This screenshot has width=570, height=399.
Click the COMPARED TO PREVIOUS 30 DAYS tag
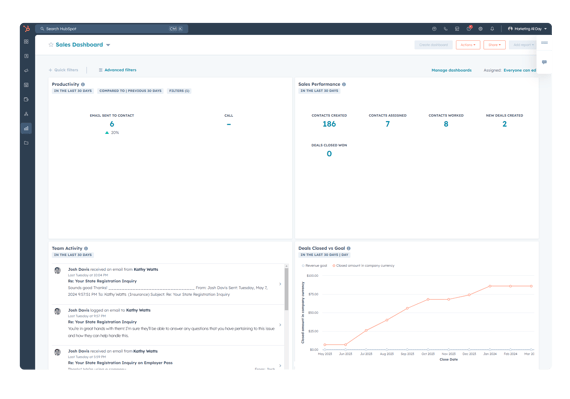click(131, 91)
